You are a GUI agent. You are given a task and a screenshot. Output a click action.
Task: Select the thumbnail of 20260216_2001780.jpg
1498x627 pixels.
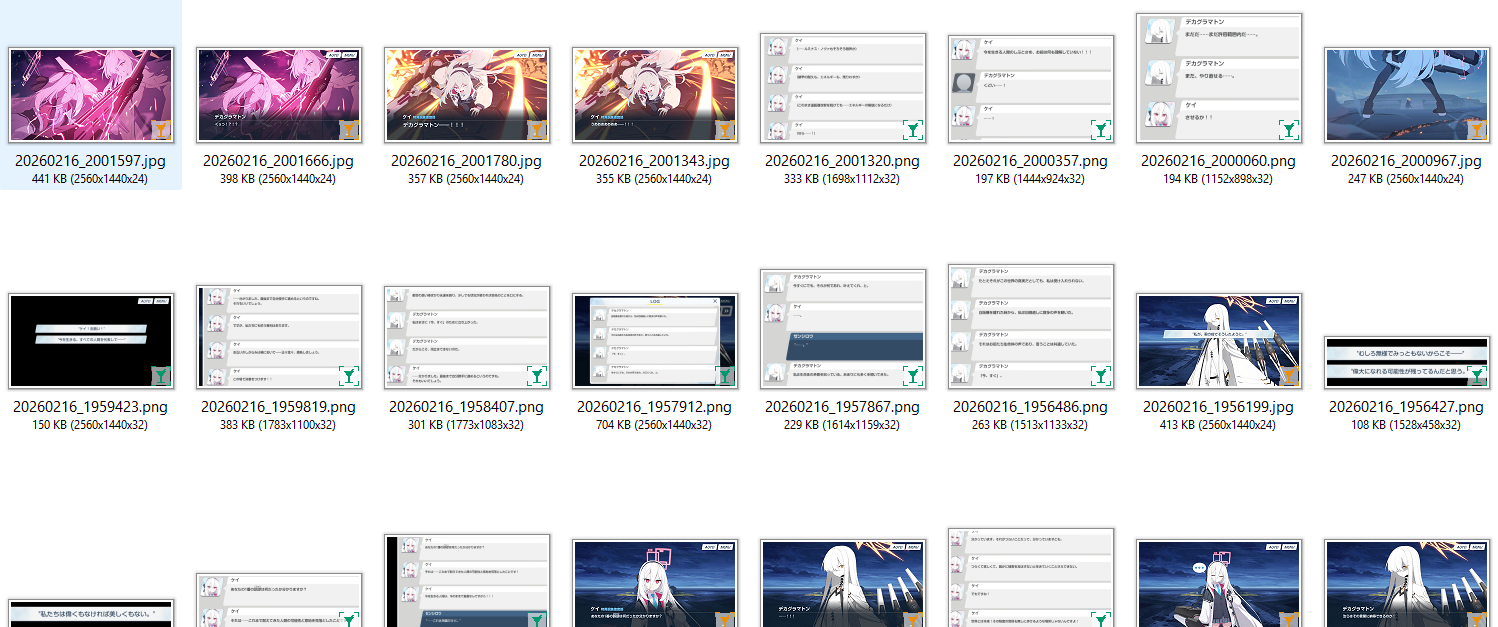point(467,95)
